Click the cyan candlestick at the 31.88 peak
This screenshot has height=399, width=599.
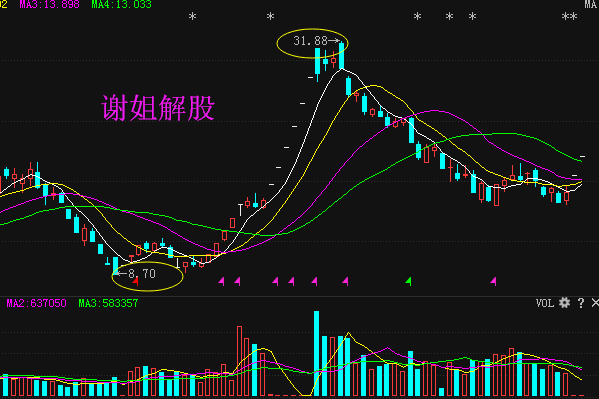coord(342,55)
